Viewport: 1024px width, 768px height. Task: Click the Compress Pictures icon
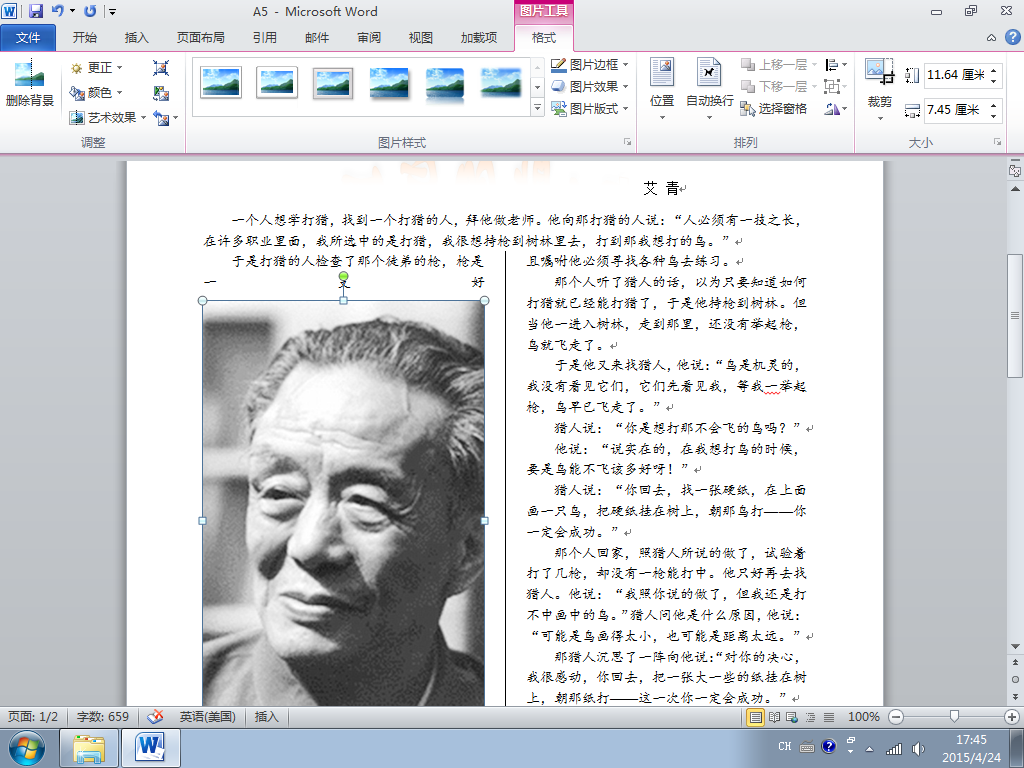coord(161,68)
